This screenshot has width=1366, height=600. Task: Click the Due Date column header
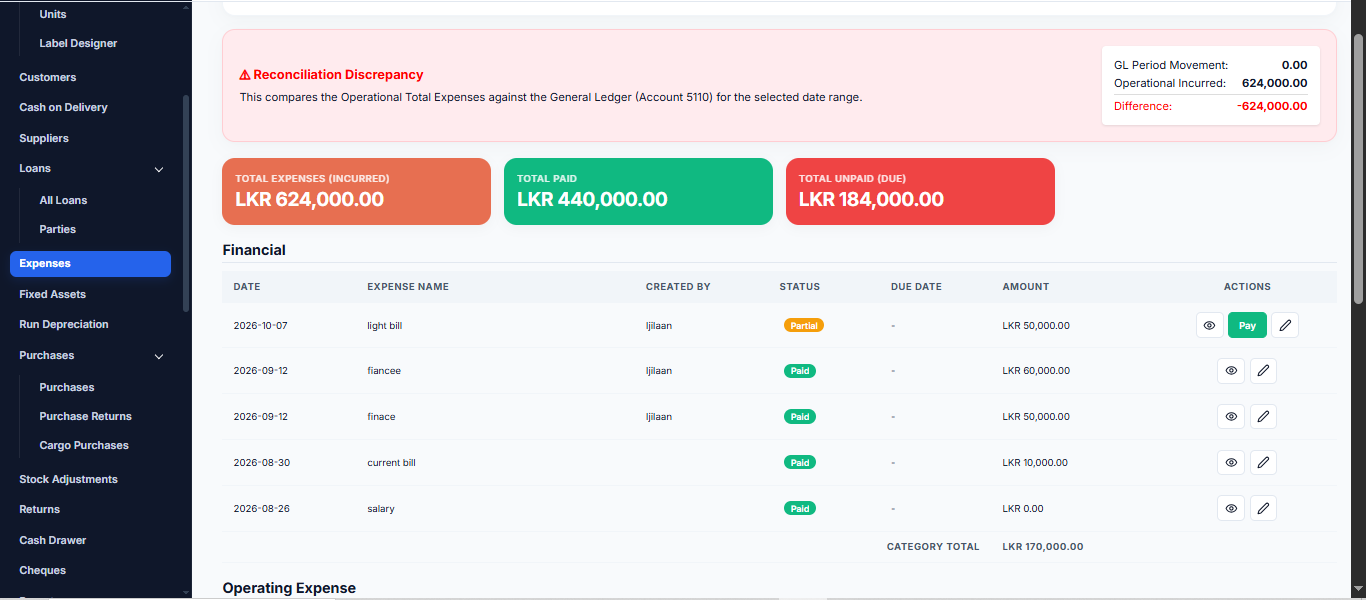point(916,287)
